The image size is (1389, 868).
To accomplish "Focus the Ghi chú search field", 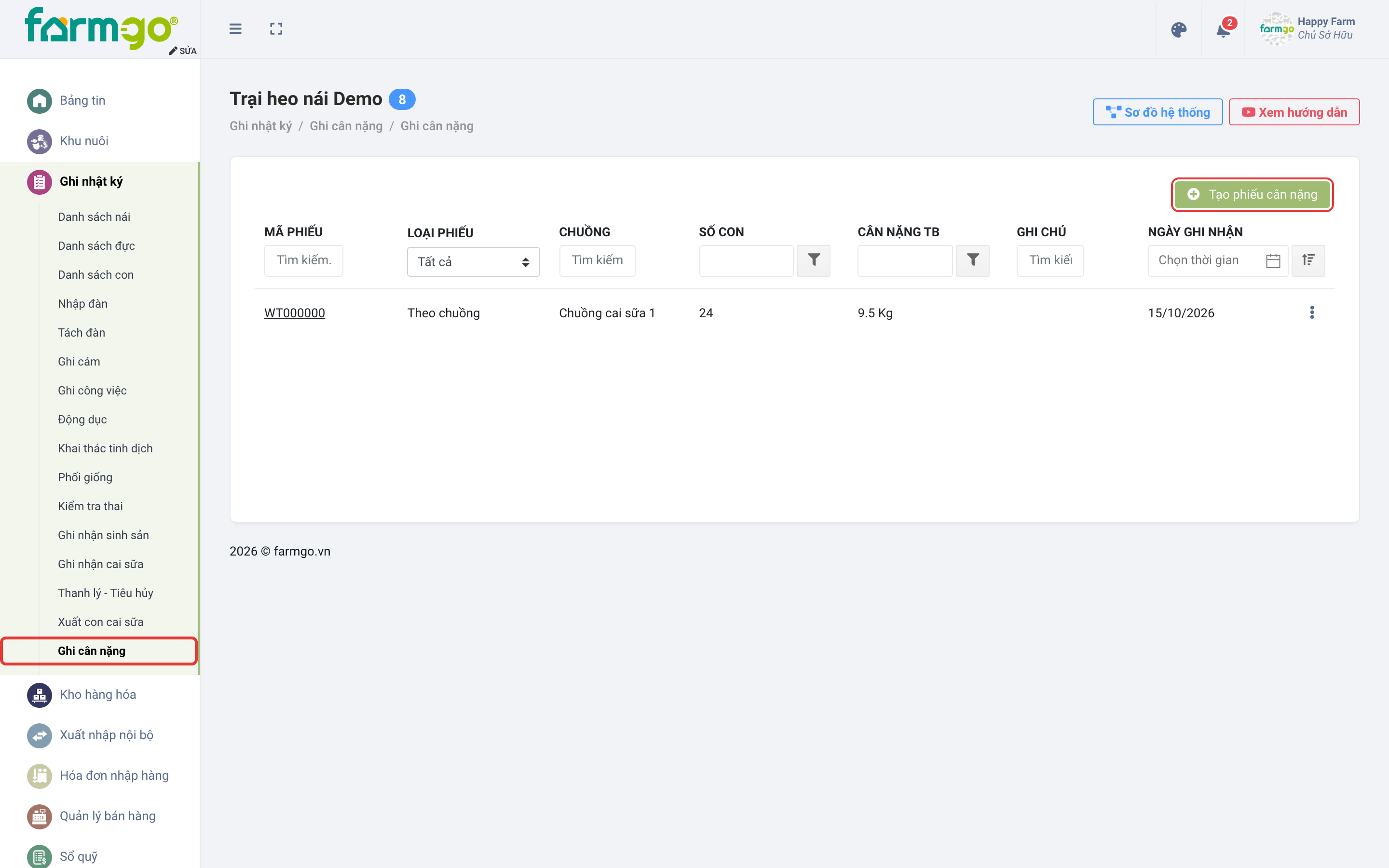I will tap(1050, 260).
